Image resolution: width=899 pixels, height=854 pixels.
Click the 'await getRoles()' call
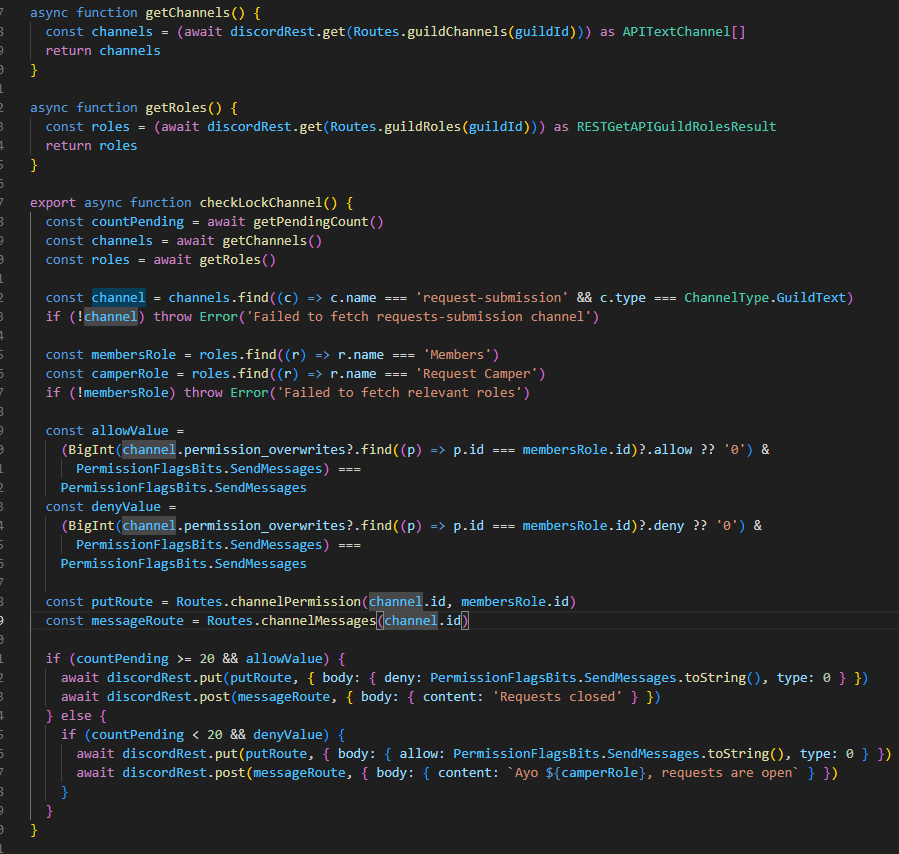pyautogui.click(x=214, y=259)
